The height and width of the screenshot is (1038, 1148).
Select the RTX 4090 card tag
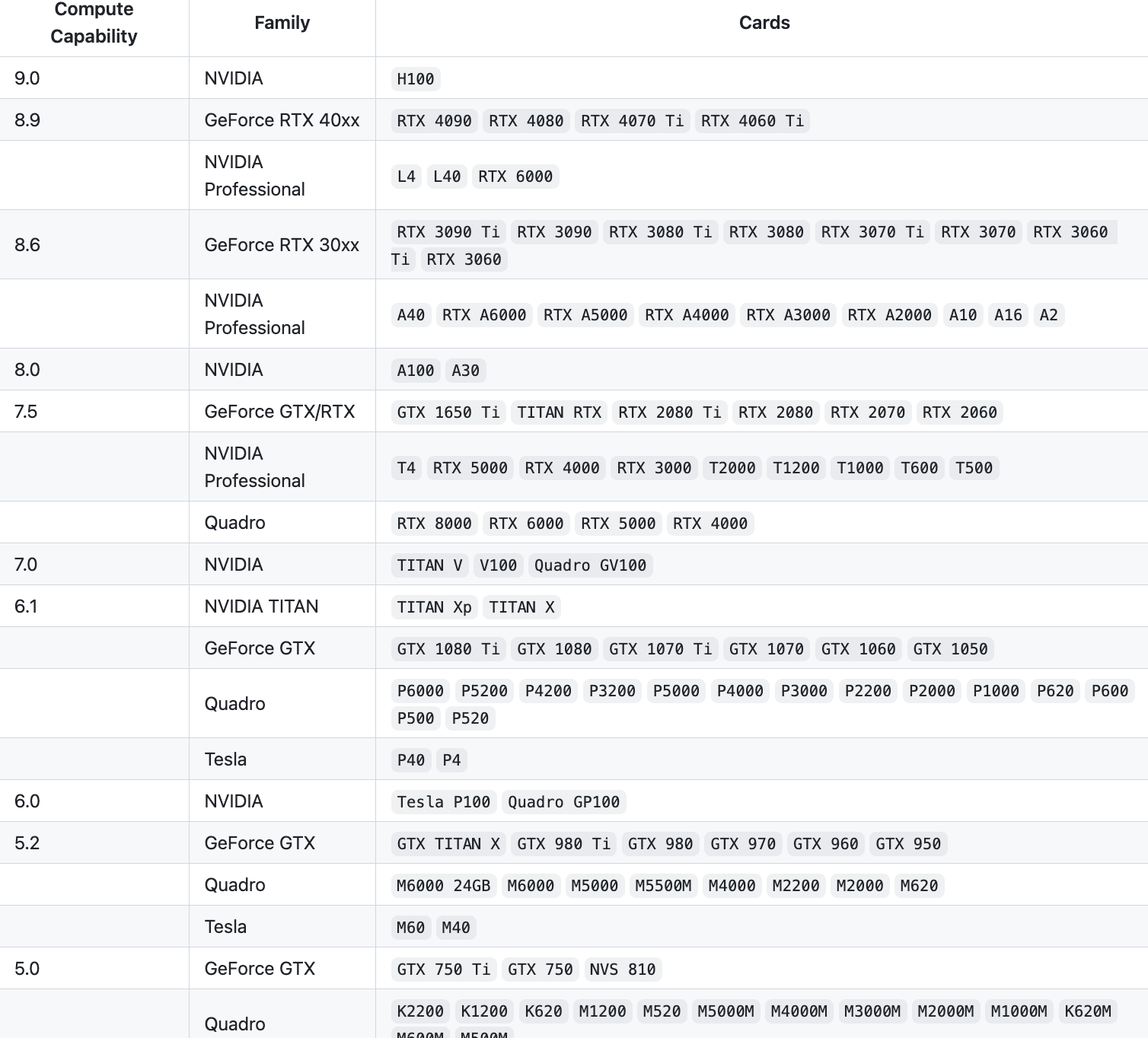(x=434, y=121)
